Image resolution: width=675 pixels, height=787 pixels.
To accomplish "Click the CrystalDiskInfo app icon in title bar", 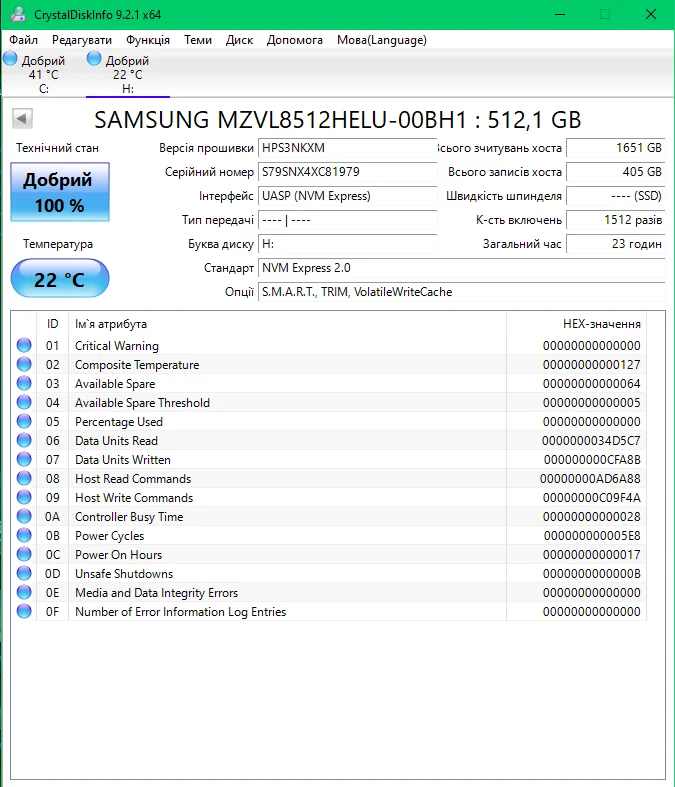I will (18, 14).
